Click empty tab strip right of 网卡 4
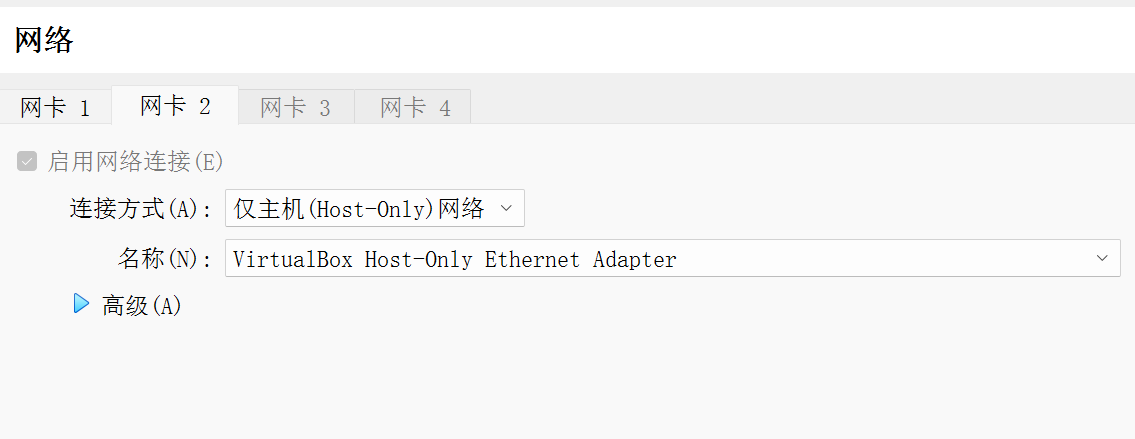 click(800, 106)
